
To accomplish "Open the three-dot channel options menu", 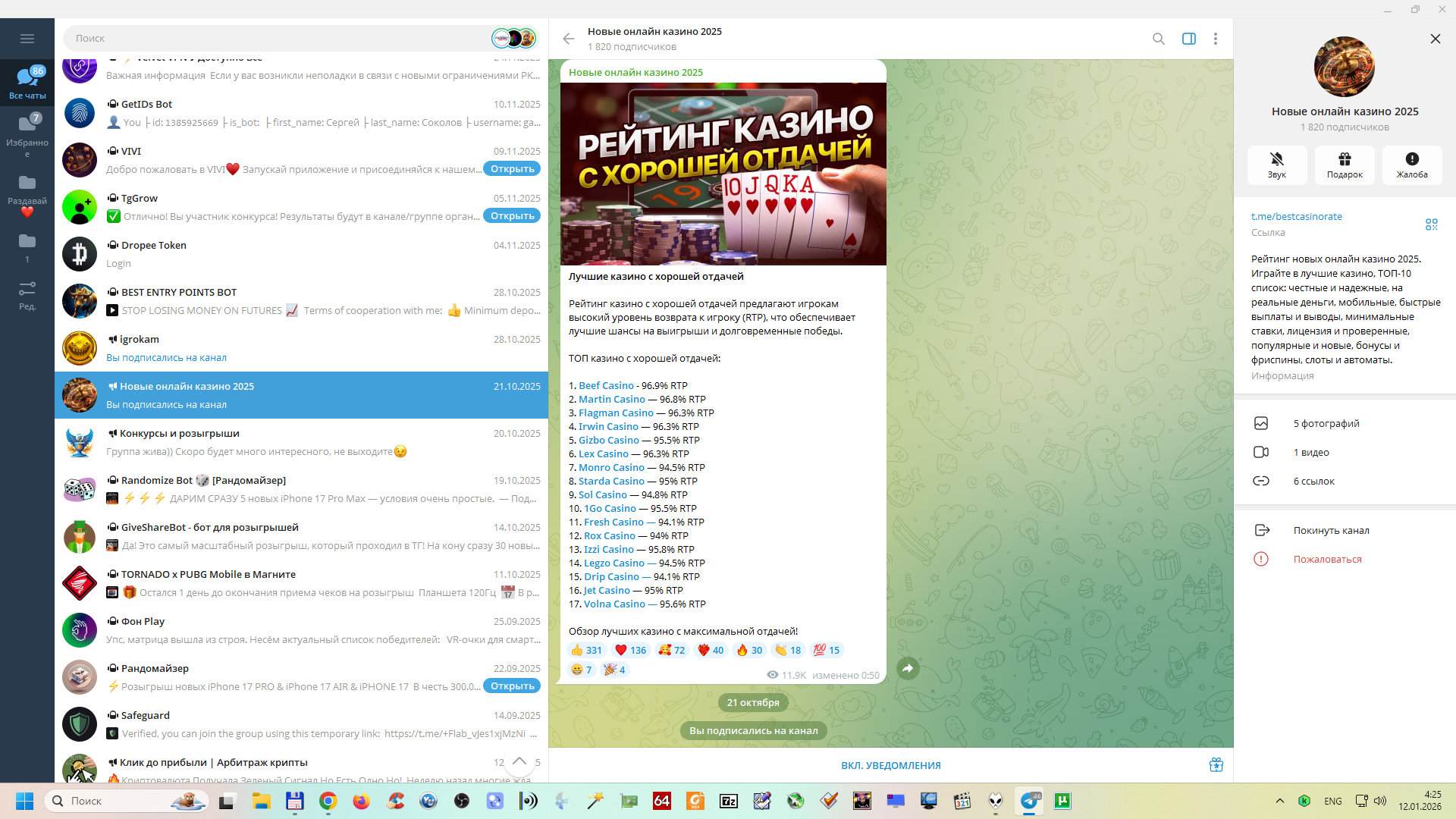I will click(x=1215, y=39).
